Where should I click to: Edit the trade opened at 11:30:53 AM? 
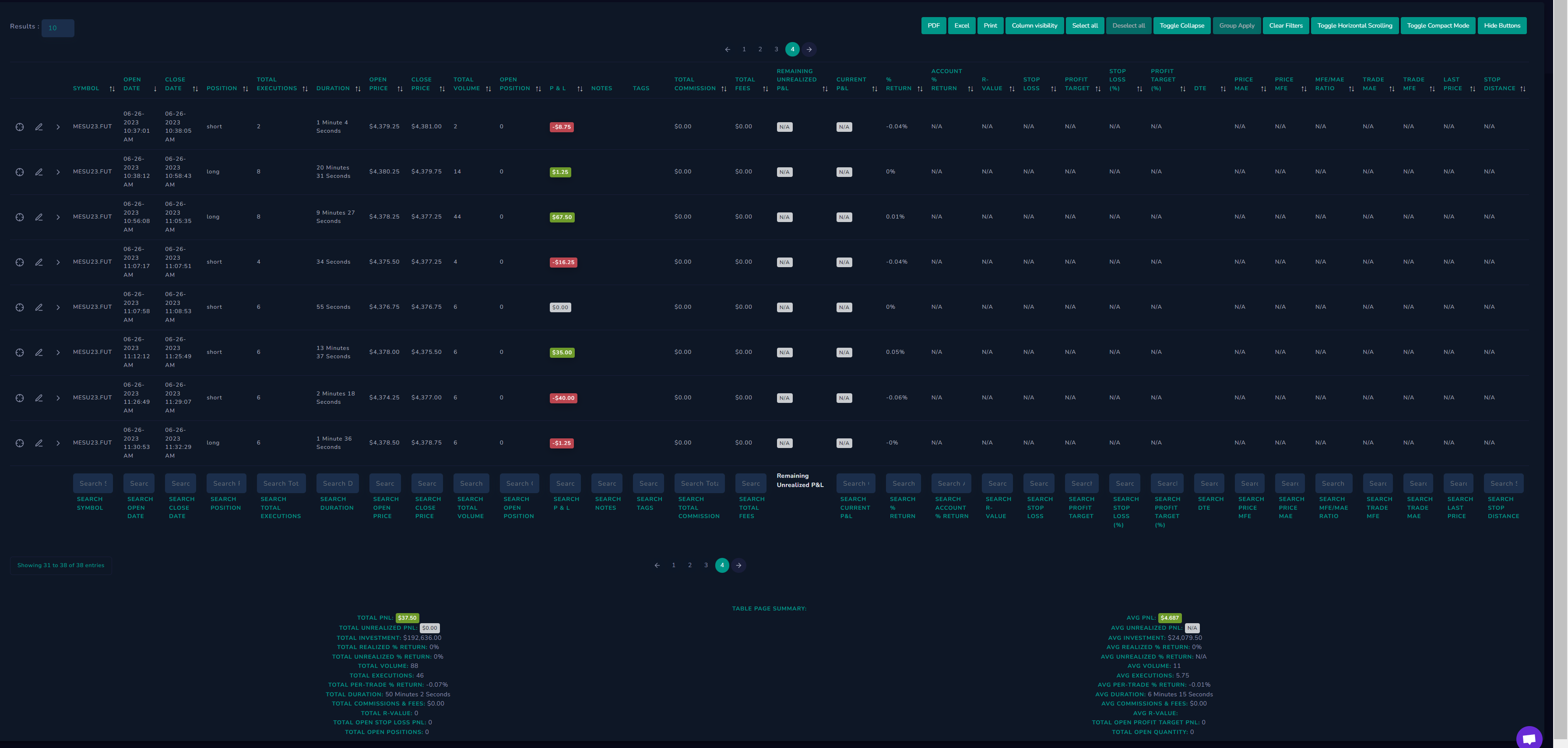click(x=39, y=443)
